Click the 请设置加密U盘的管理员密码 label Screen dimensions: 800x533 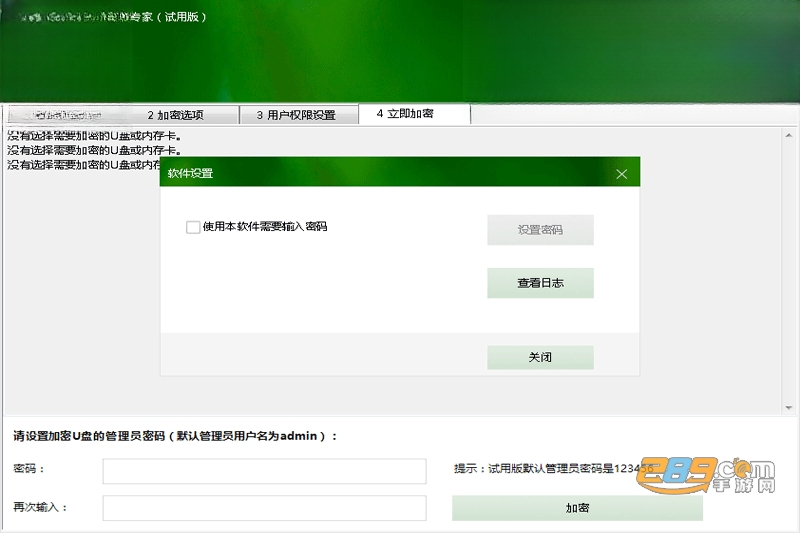[174, 436]
